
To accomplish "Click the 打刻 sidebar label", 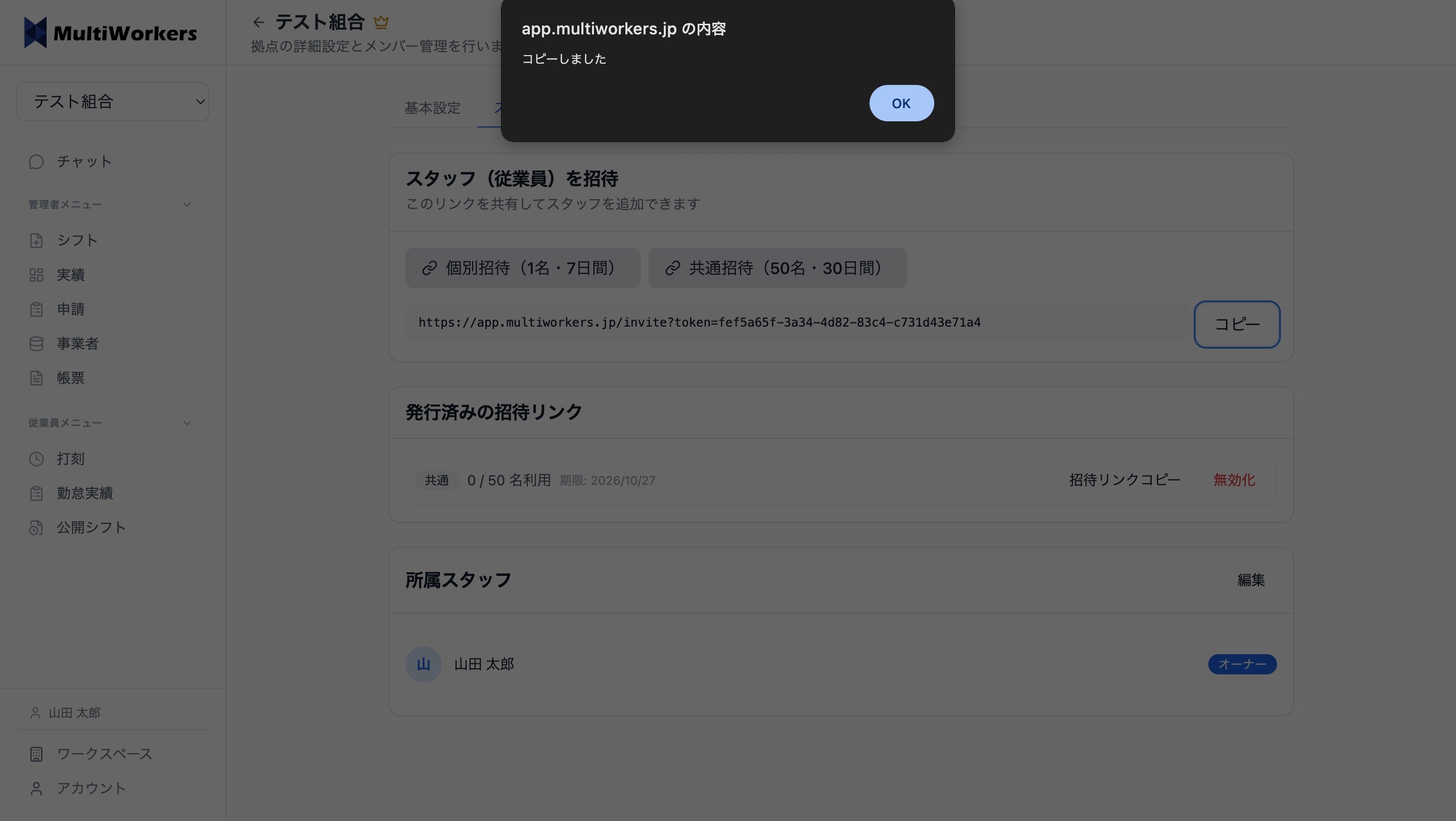I will tap(71, 459).
